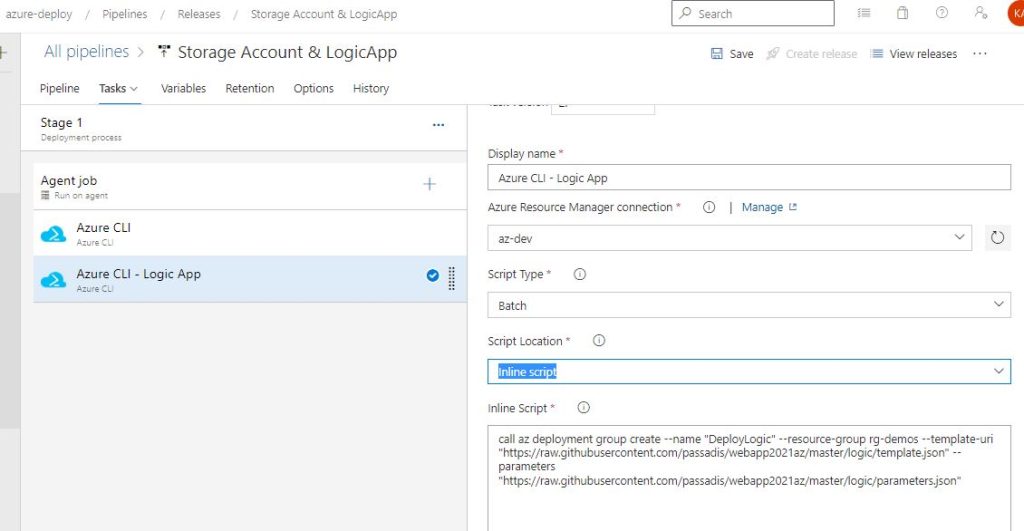Open the work items list icon in top bar
This screenshot has width=1024, height=531.
864,12
